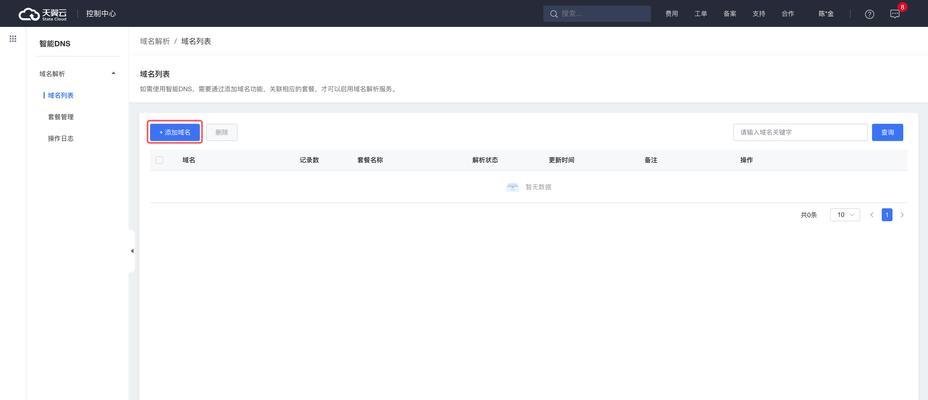Open the apps grid menu icon

click(13, 38)
